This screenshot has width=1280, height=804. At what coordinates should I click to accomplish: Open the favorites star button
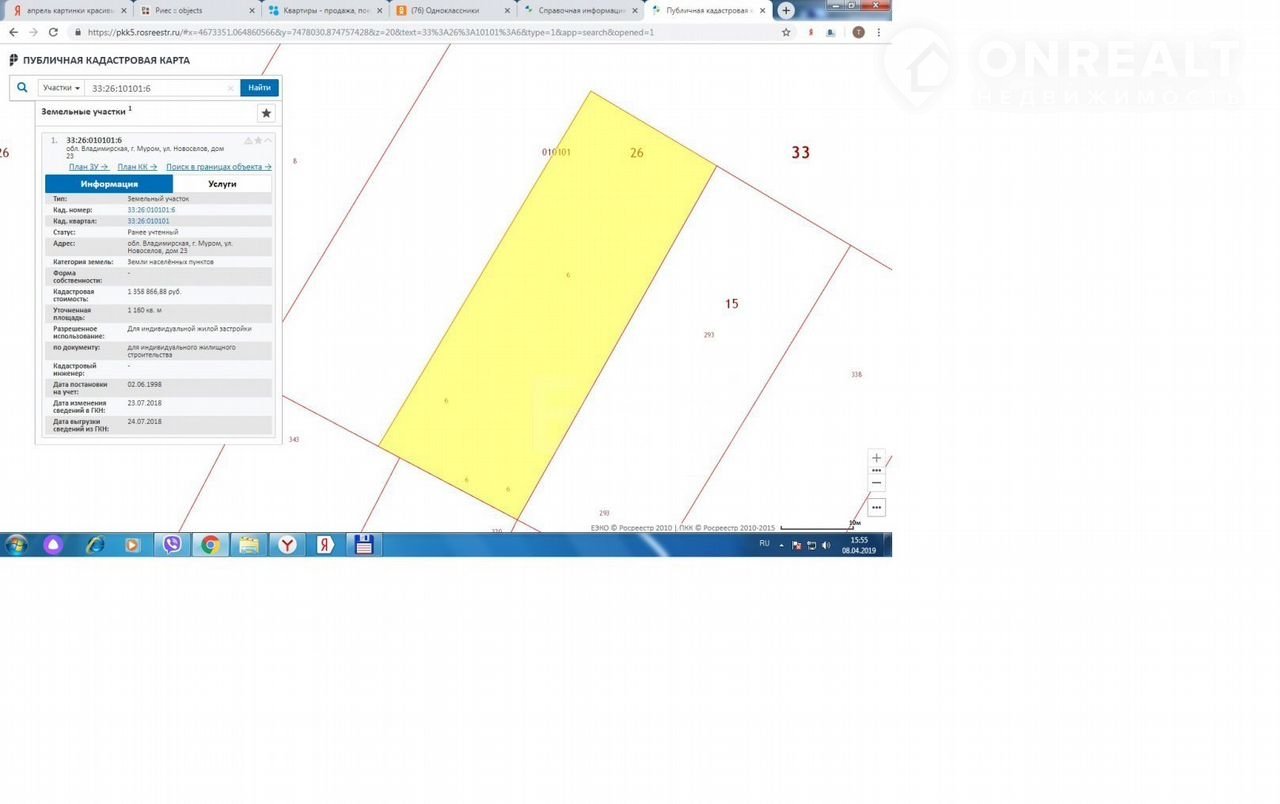point(265,113)
